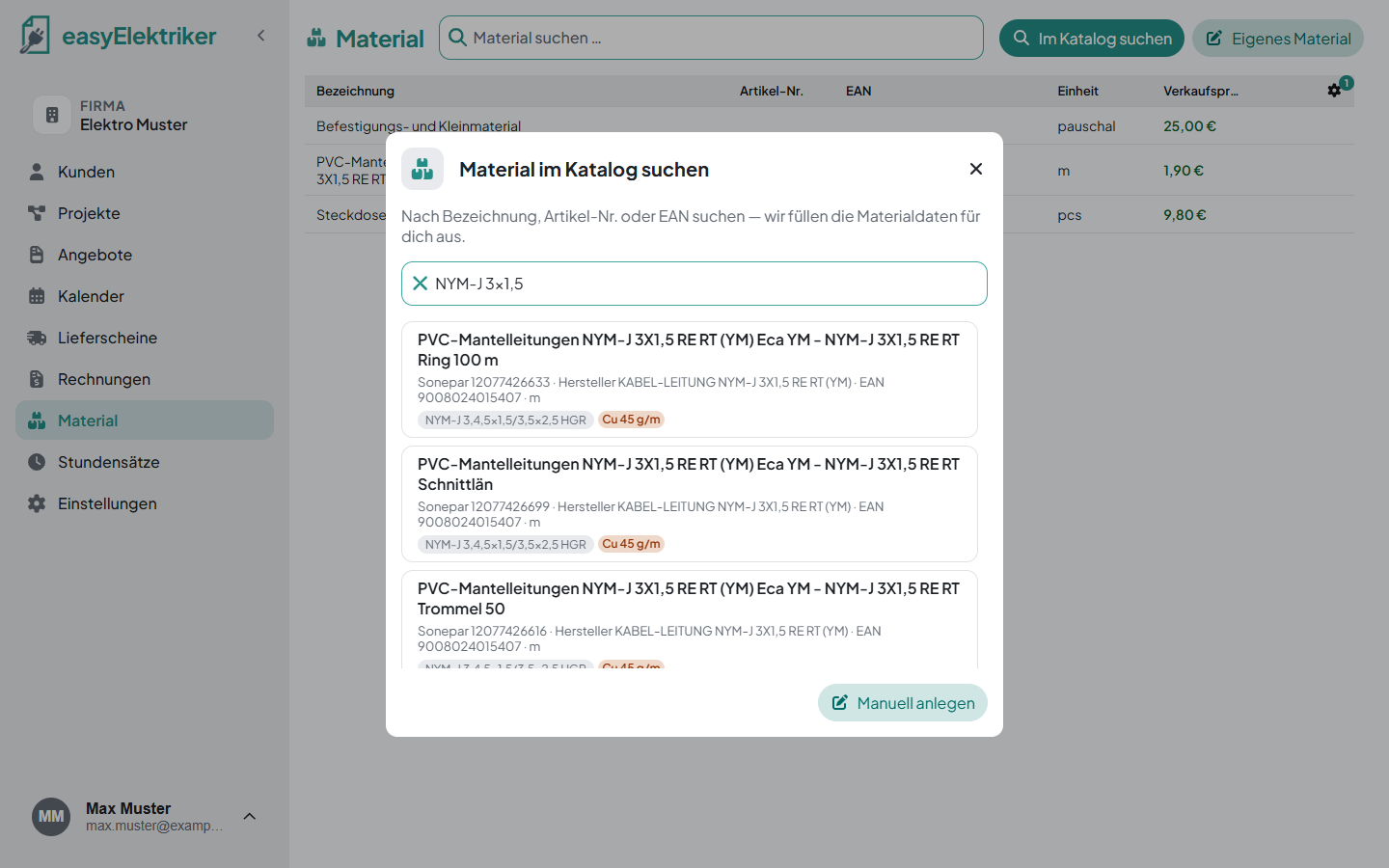Click the Cu 45 g/m tag in Ring 100 m result

pos(631,420)
